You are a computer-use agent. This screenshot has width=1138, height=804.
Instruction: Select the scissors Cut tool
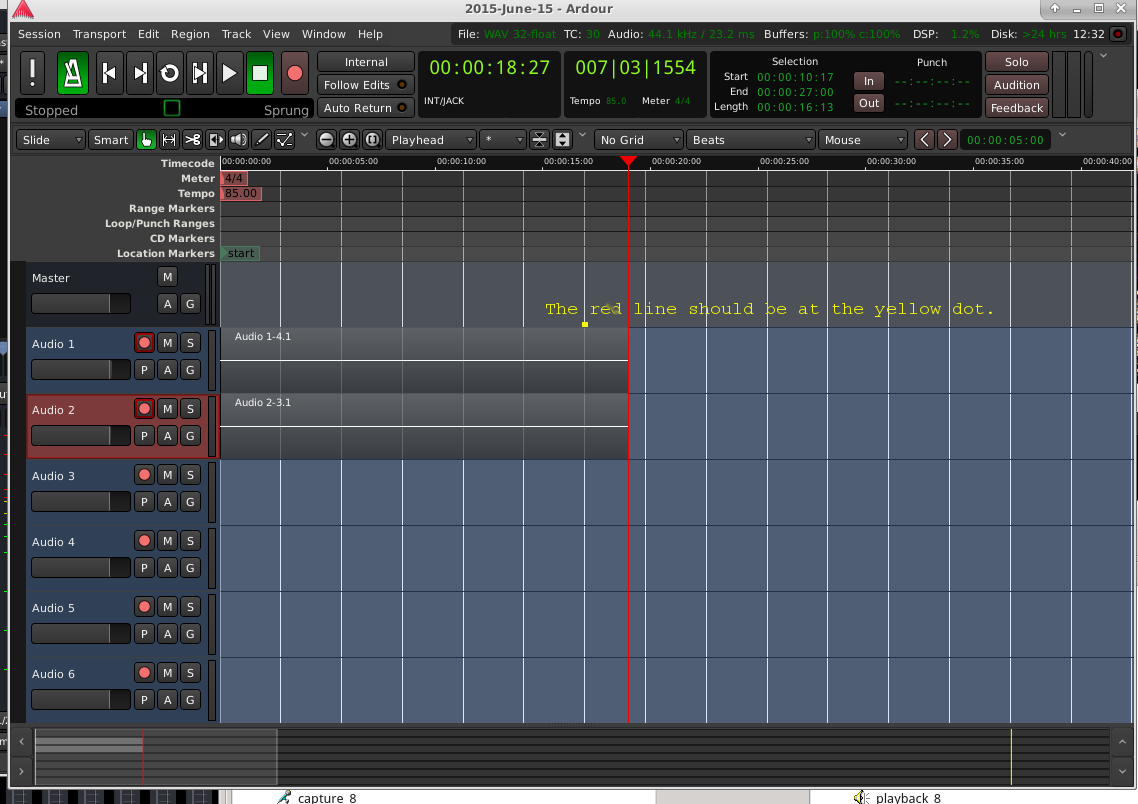[x=192, y=140]
